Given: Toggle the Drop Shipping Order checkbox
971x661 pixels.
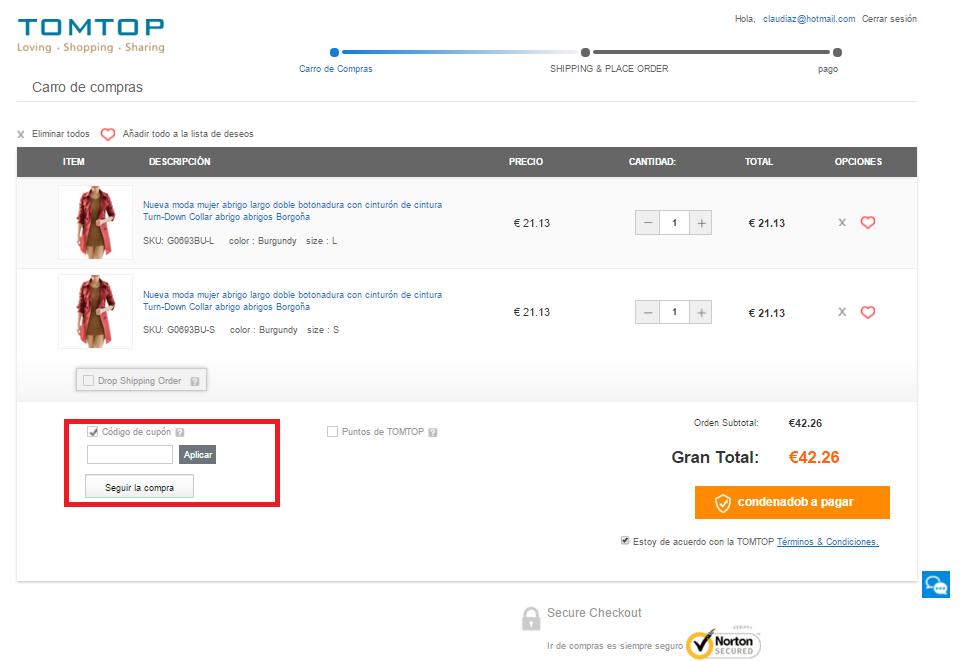Looking at the screenshot, I should [89, 380].
